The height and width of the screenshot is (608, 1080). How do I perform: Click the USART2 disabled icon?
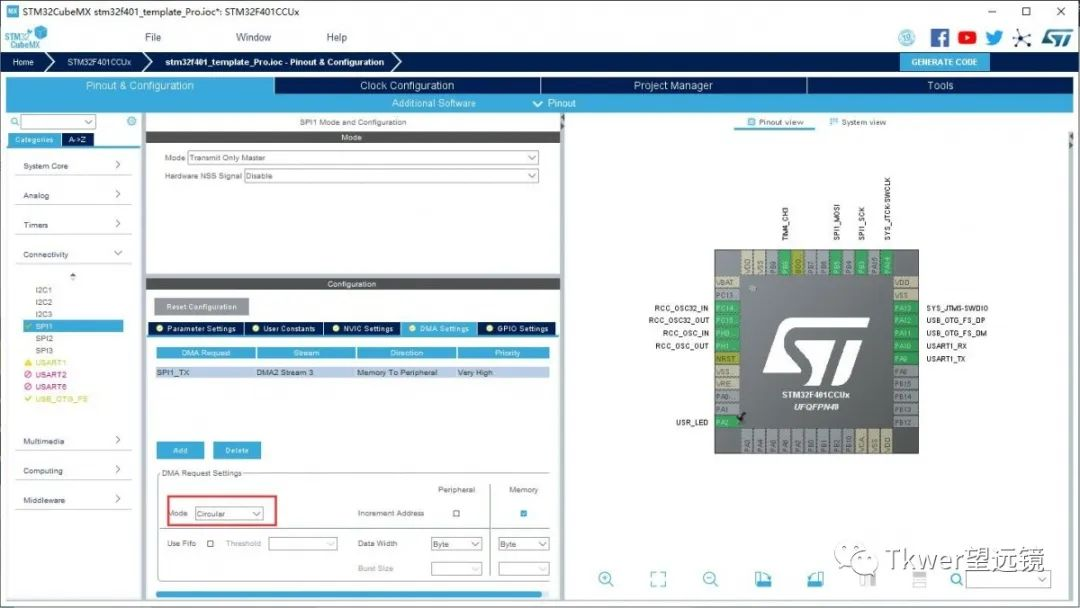click(28, 375)
